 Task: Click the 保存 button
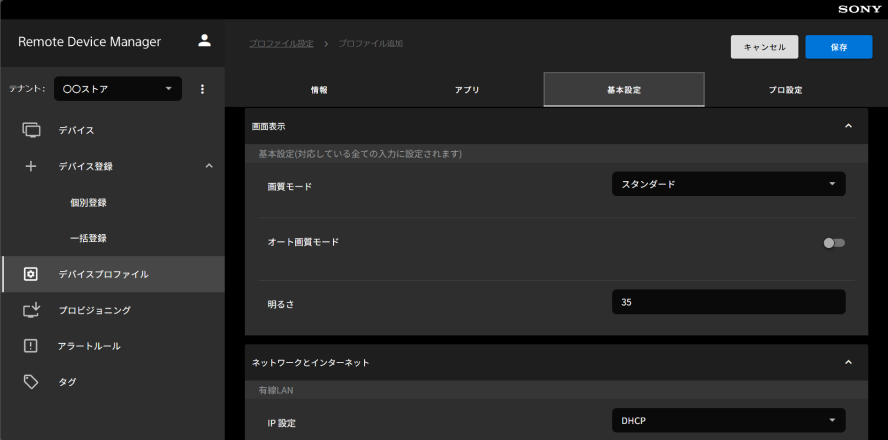(x=838, y=47)
